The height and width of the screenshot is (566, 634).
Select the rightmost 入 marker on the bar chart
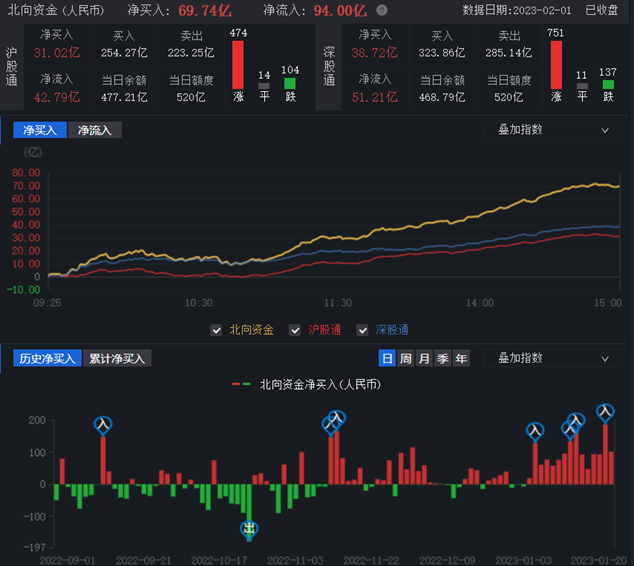tap(605, 412)
